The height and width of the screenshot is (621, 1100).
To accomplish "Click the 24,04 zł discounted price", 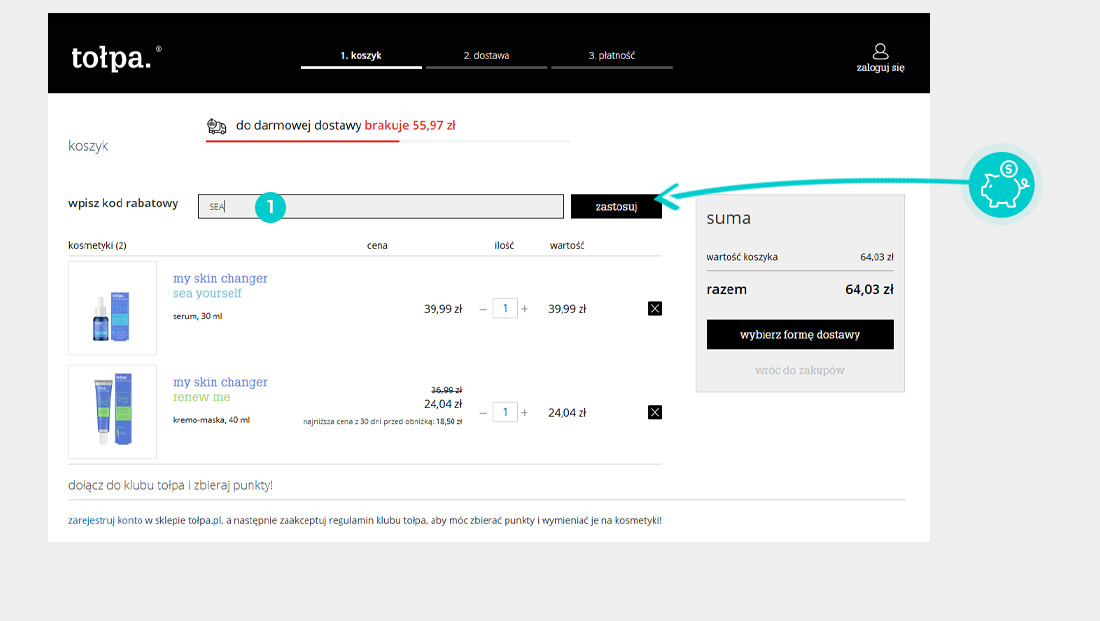I will point(443,404).
